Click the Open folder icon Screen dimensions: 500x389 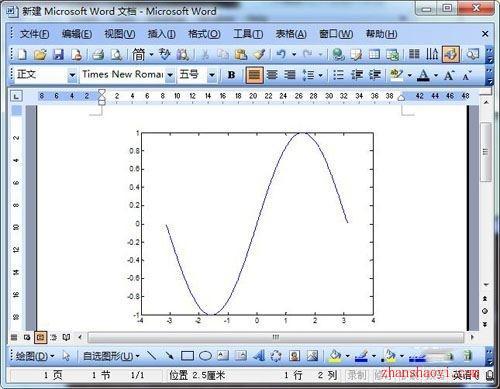(x=40, y=54)
